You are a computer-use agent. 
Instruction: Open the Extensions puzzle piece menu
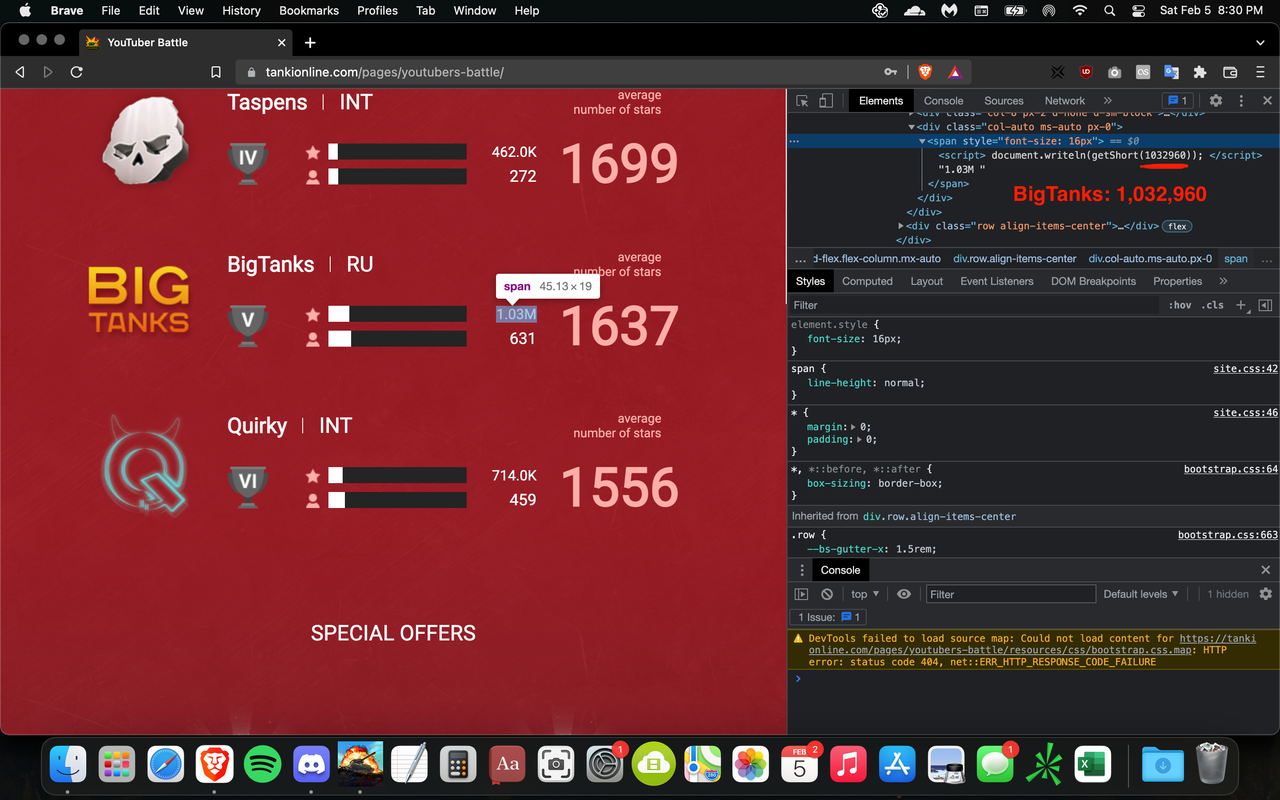[1200, 72]
